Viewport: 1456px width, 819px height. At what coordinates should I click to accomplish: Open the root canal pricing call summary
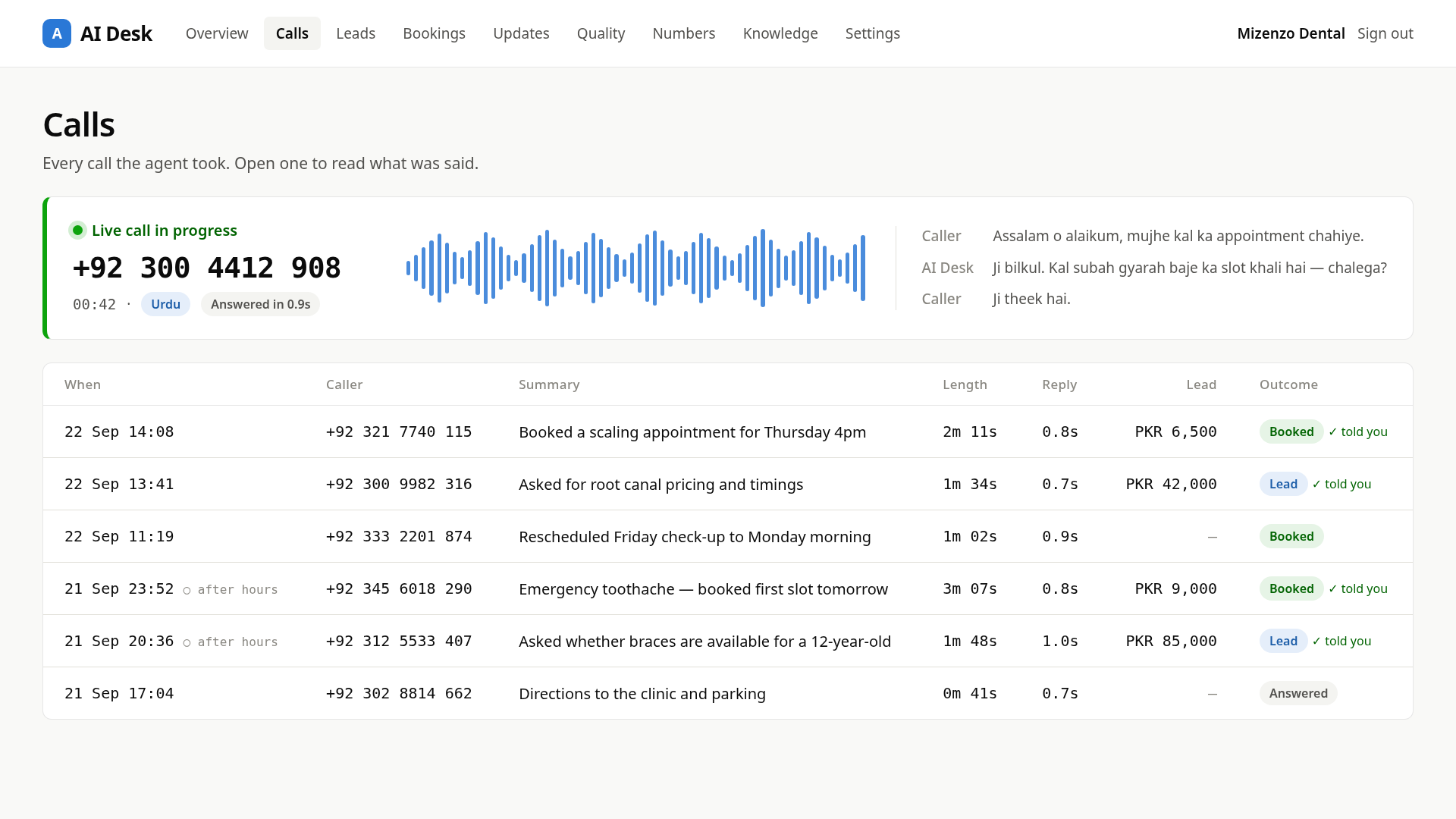click(x=661, y=485)
